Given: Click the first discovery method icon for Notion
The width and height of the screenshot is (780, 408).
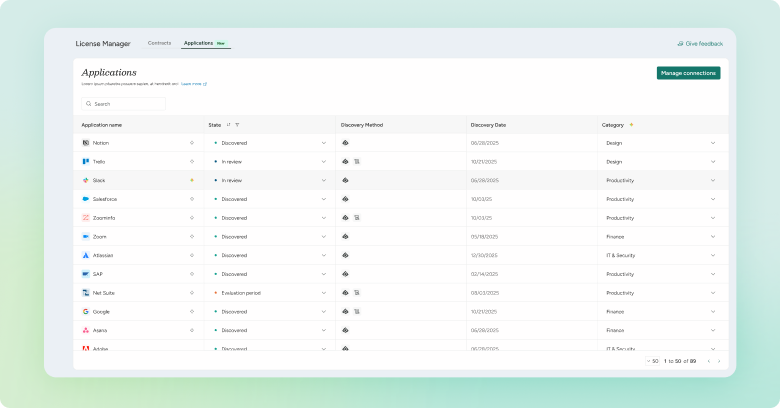Looking at the screenshot, I should (345, 143).
